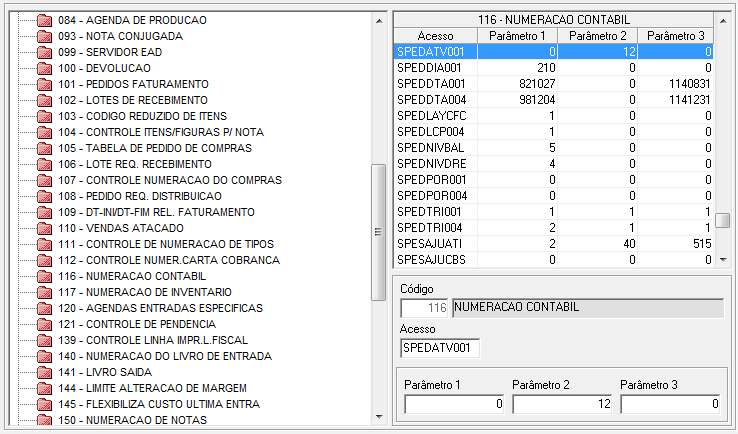Click folder icon beside 112 - CONTROLE NUMER.CARTA COBRANCA
Viewport: 738px width, 434px height.
click(x=44, y=260)
